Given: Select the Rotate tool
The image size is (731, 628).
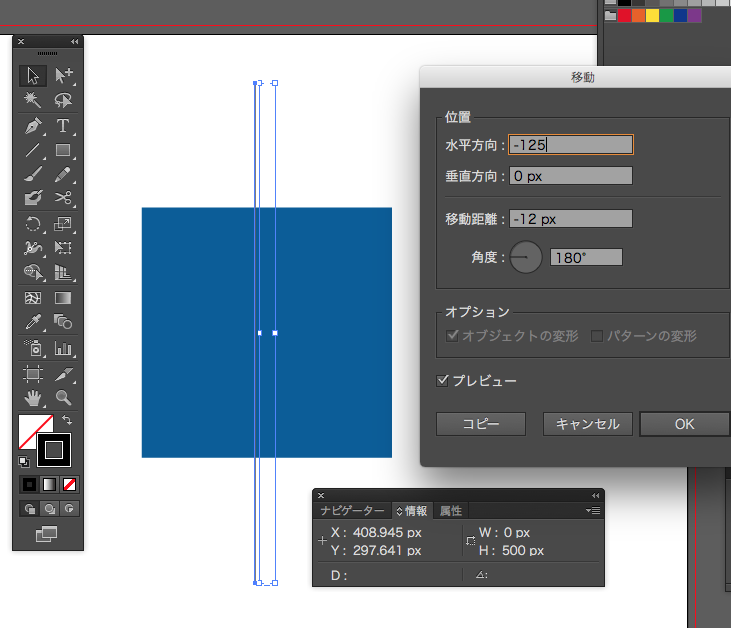Looking at the screenshot, I should tap(33, 224).
